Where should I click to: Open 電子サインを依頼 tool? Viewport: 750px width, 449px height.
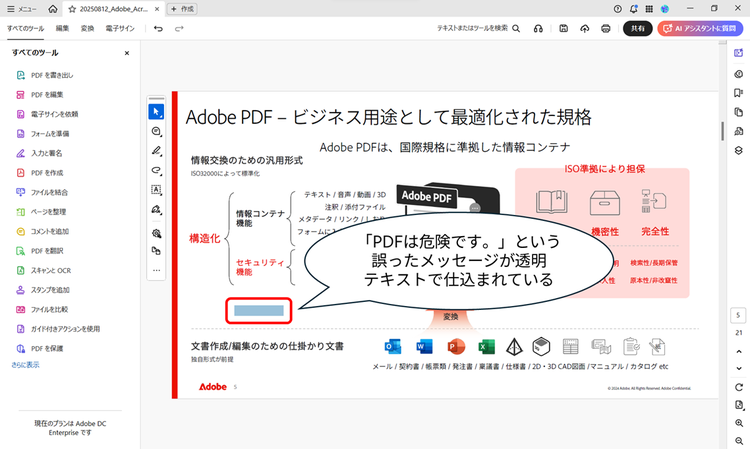[x=47, y=114]
